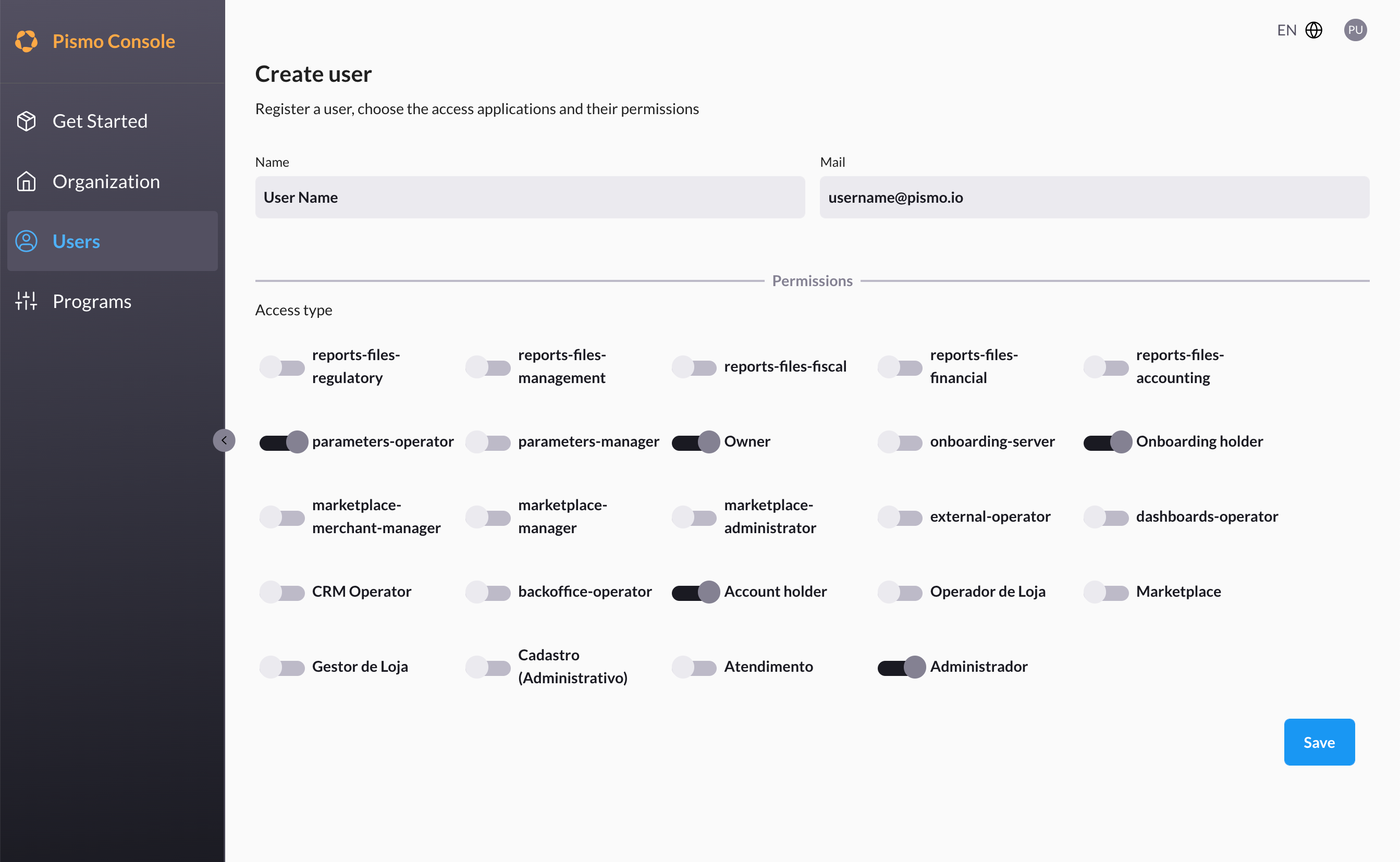Viewport: 1400px width, 862px height.
Task: Open Get Started cube icon
Action: point(26,121)
